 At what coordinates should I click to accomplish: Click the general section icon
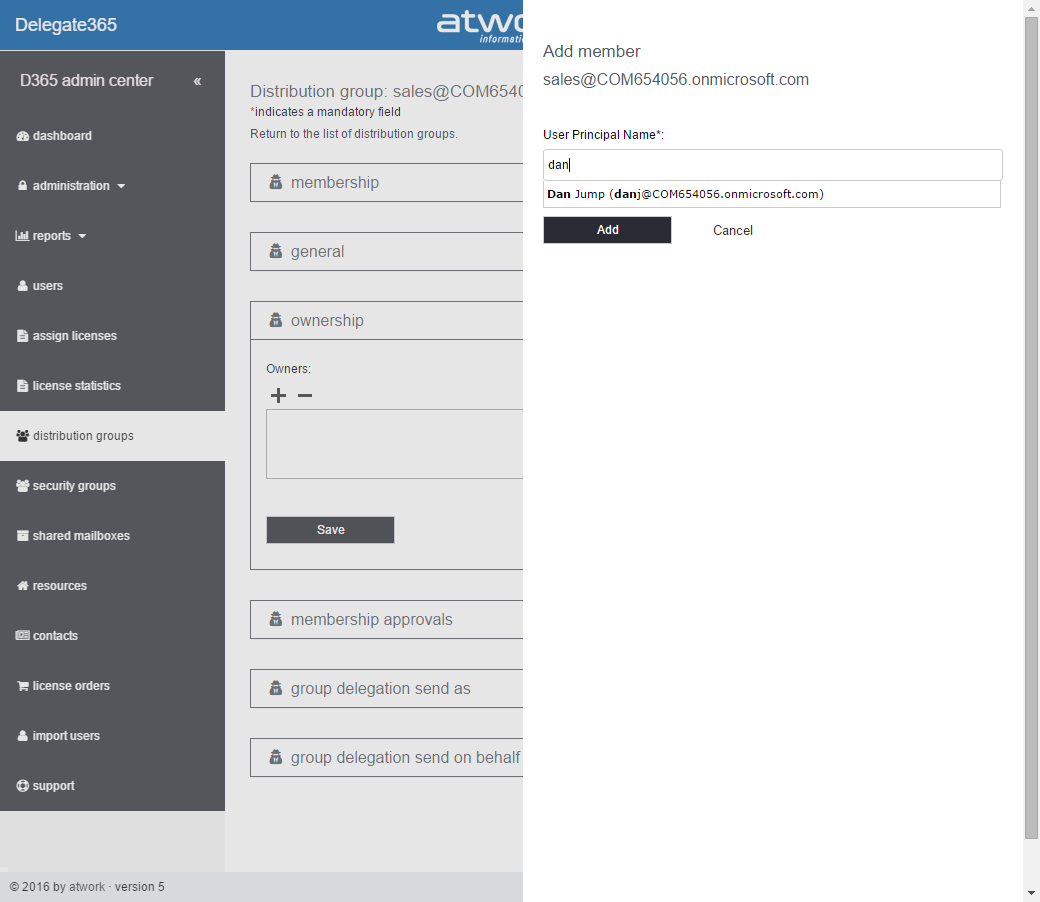(276, 251)
